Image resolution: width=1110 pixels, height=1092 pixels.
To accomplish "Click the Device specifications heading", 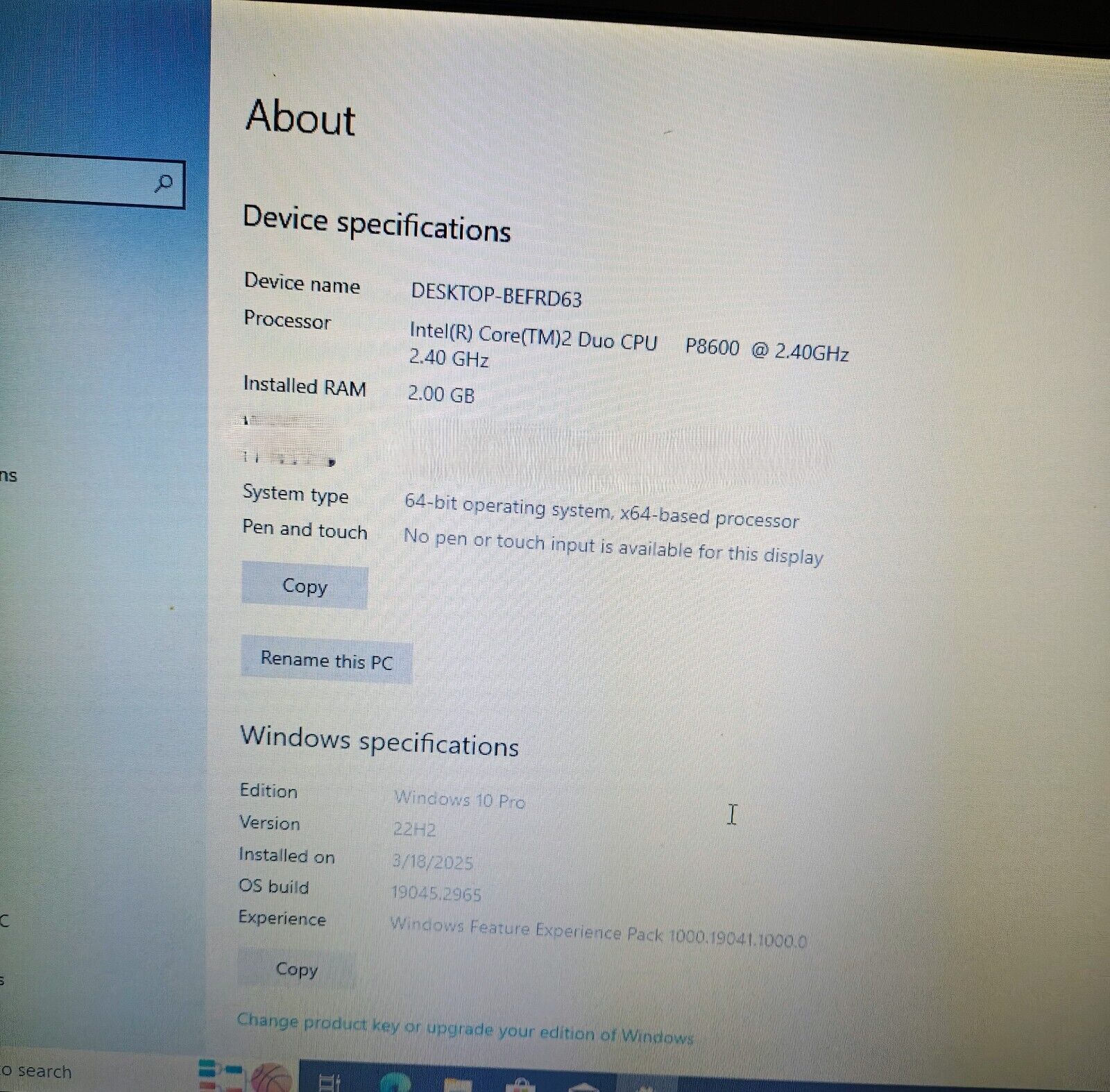I will [x=377, y=224].
